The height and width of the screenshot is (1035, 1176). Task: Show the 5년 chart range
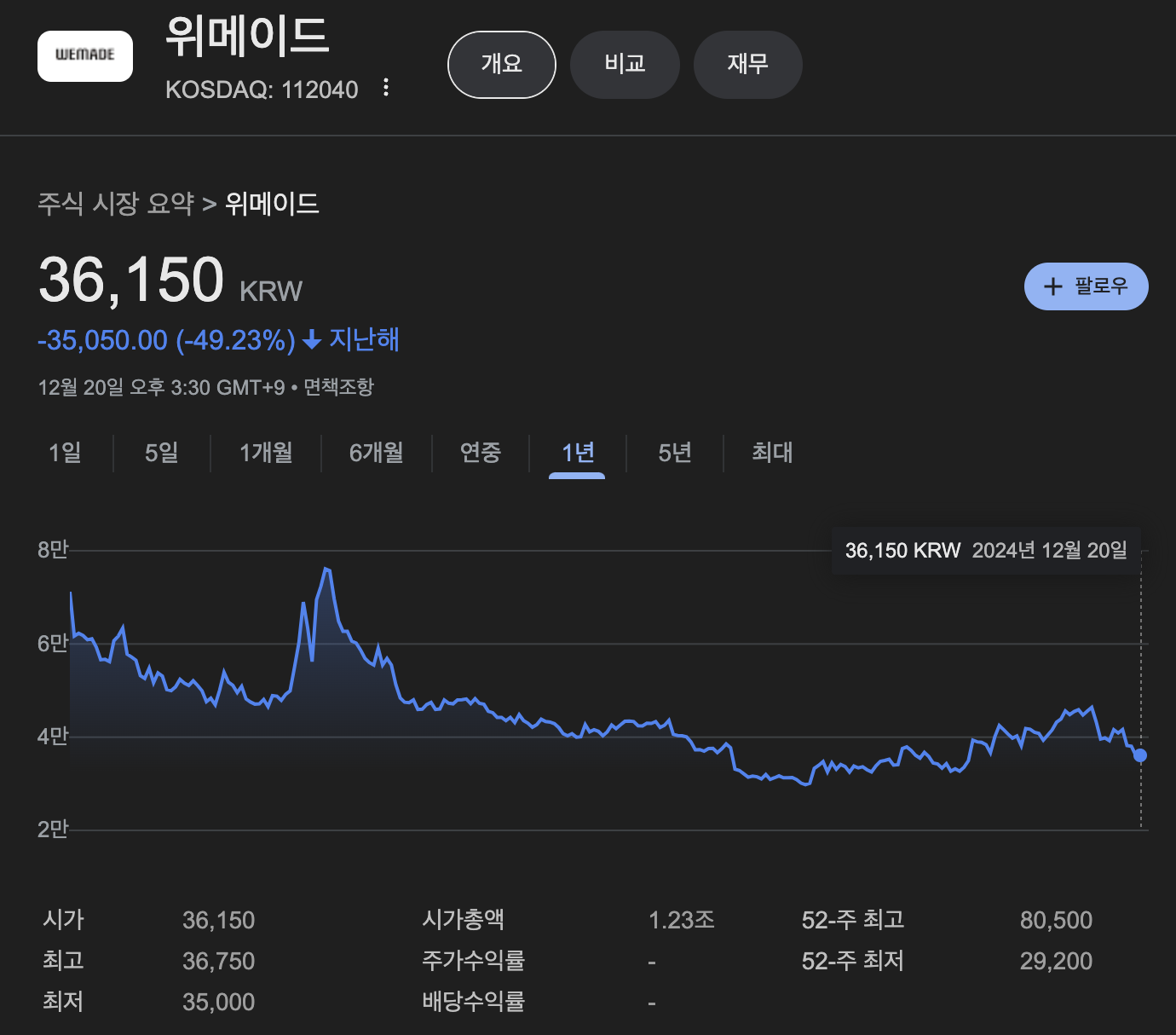point(675,453)
